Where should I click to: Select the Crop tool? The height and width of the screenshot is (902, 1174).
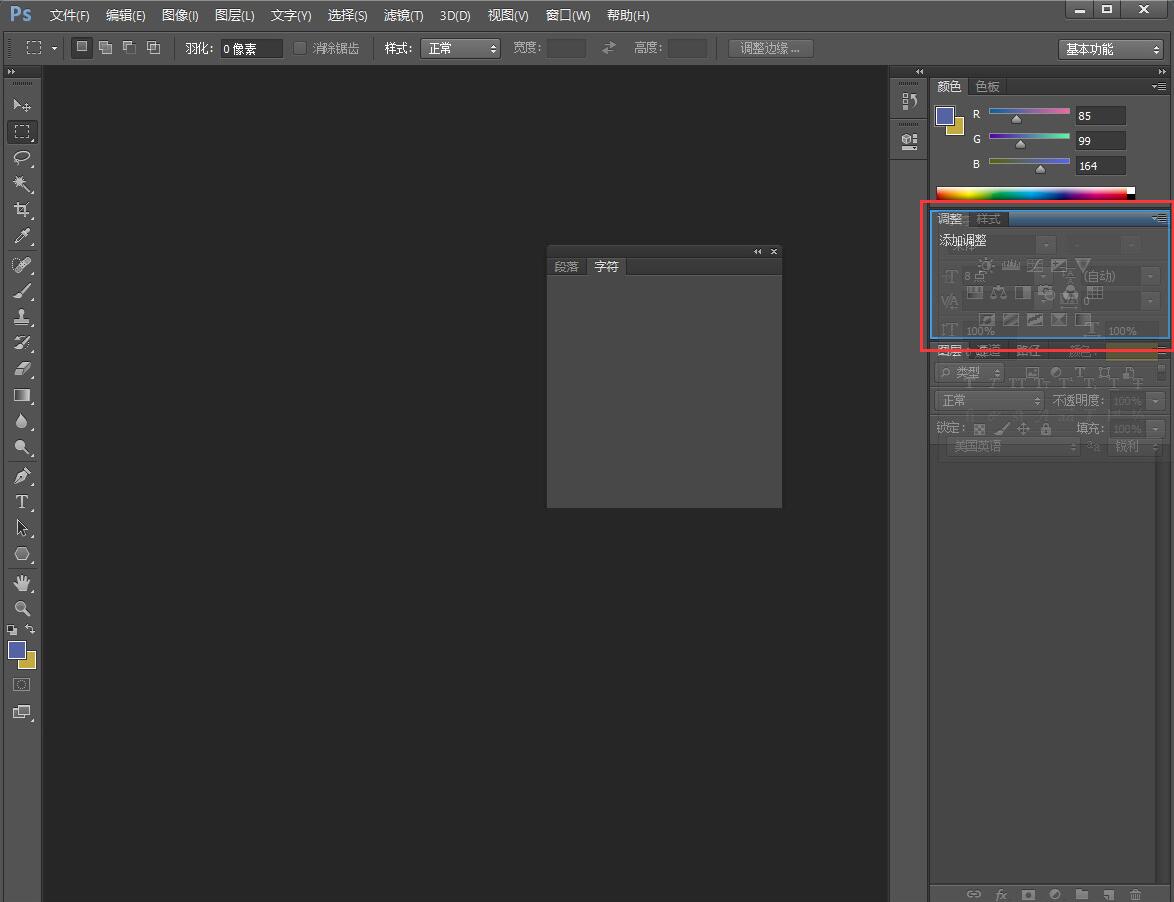[x=21, y=211]
